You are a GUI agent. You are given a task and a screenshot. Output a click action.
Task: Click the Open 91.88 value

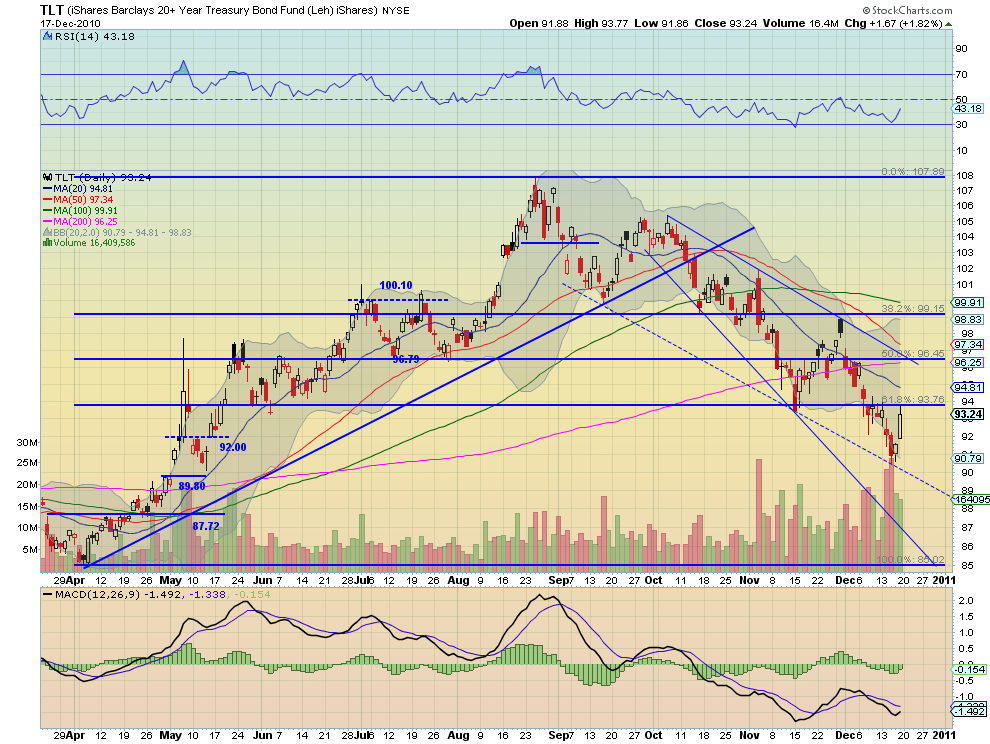[x=540, y=23]
